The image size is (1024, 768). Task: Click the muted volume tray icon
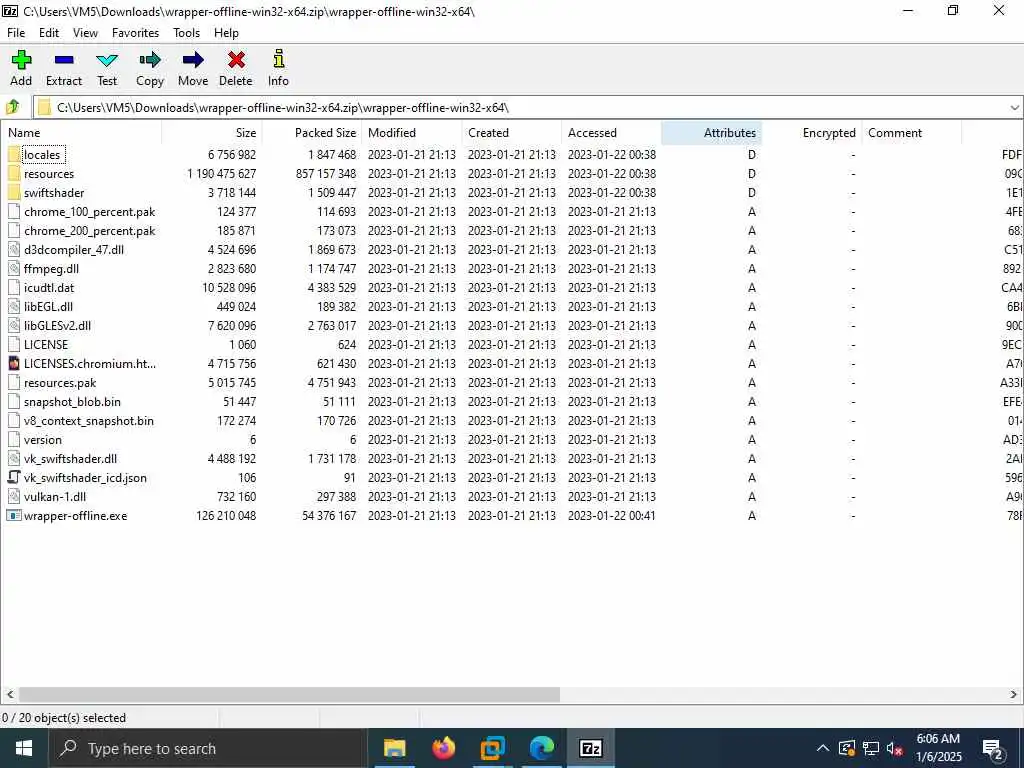pos(895,749)
